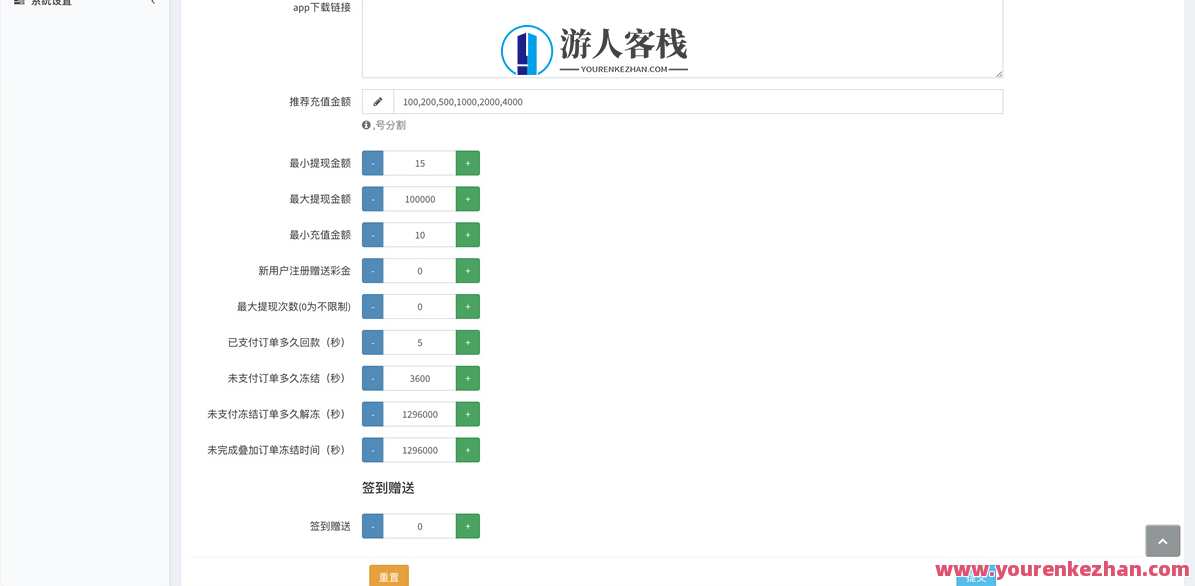The height and width of the screenshot is (586, 1195).
Task: Collapse the 系统设置 menu via its chevron
Action: [x=152, y=3]
